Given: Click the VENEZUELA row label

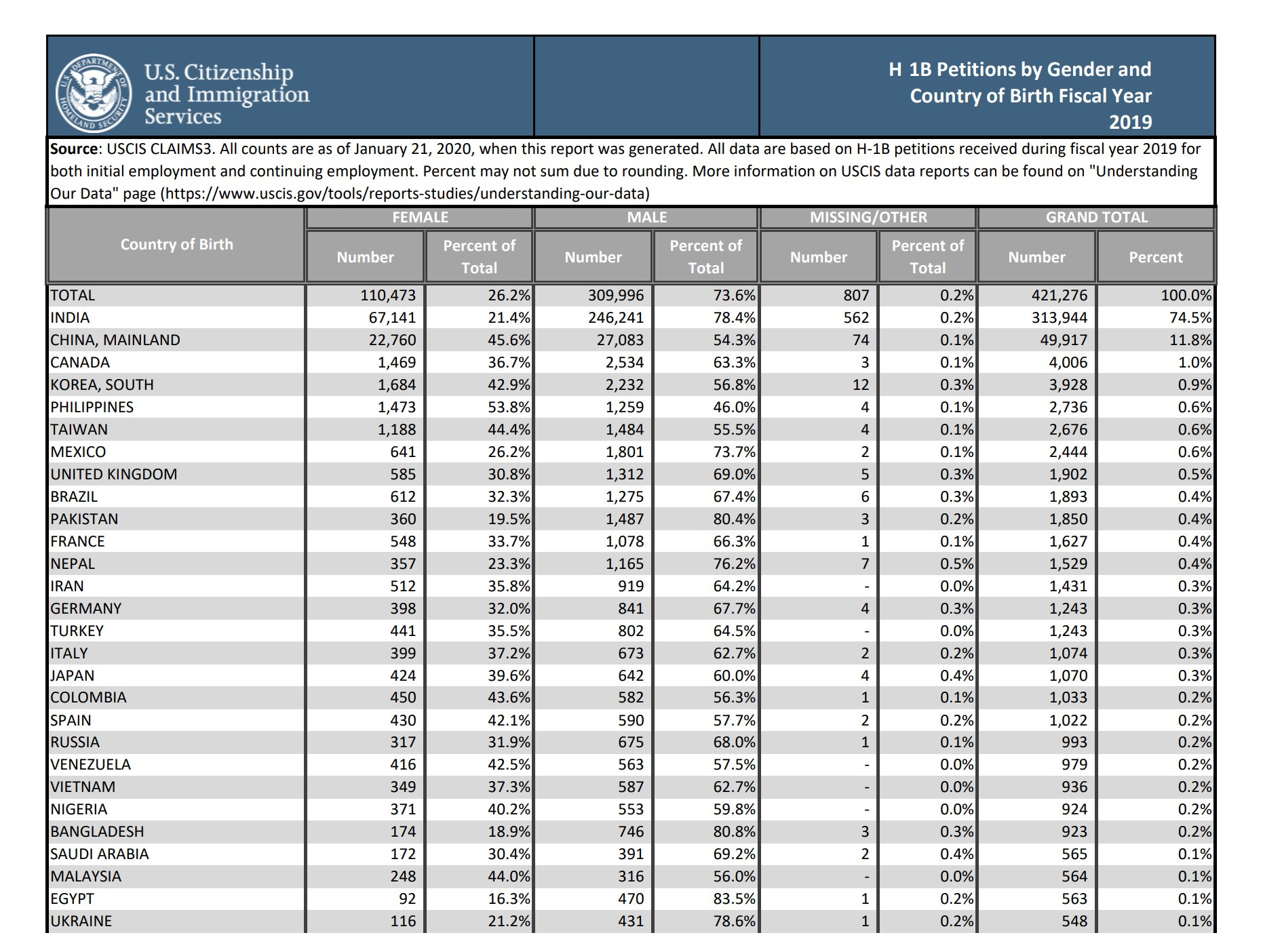Looking at the screenshot, I should pyautogui.click(x=90, y=765).
